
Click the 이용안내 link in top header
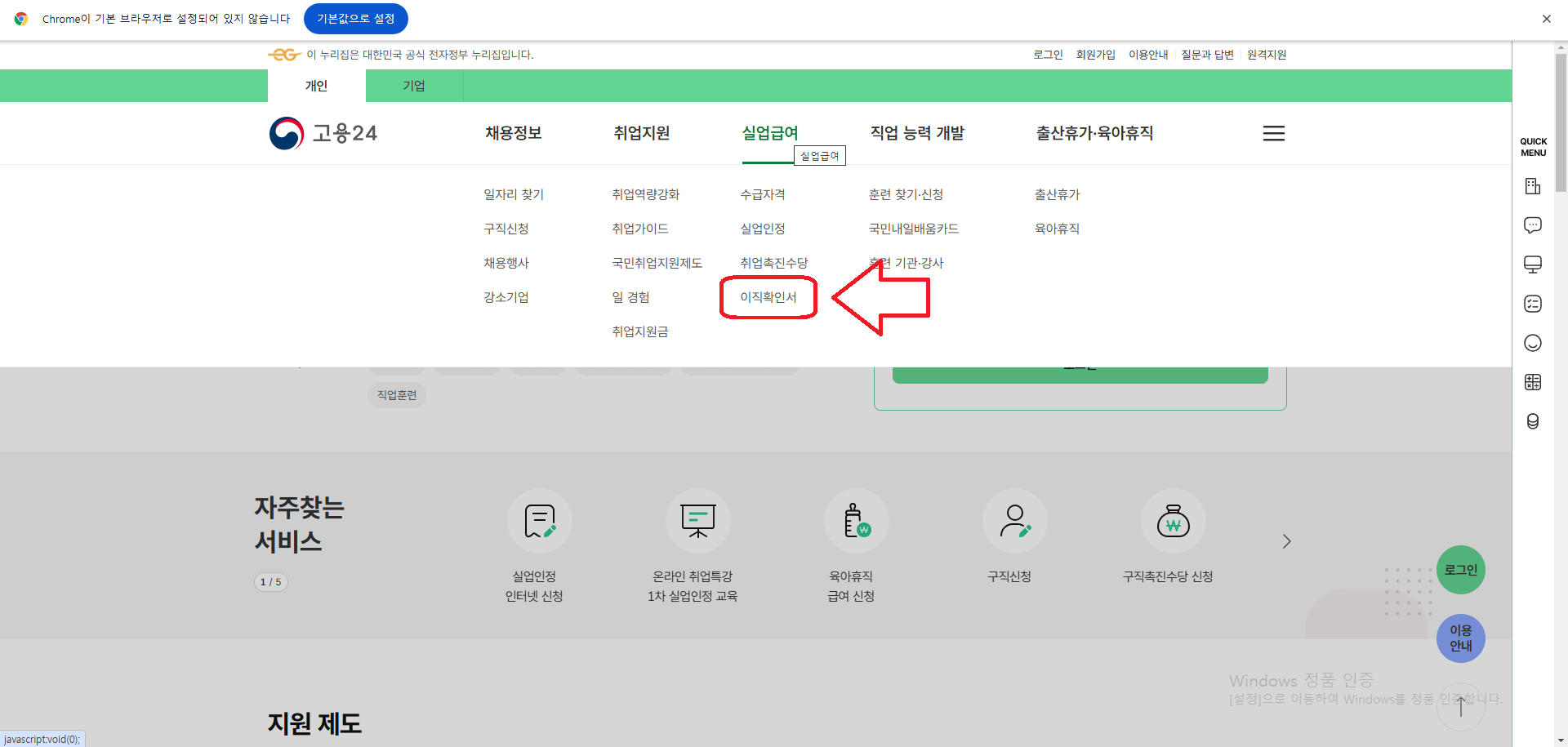point(1148,55)
